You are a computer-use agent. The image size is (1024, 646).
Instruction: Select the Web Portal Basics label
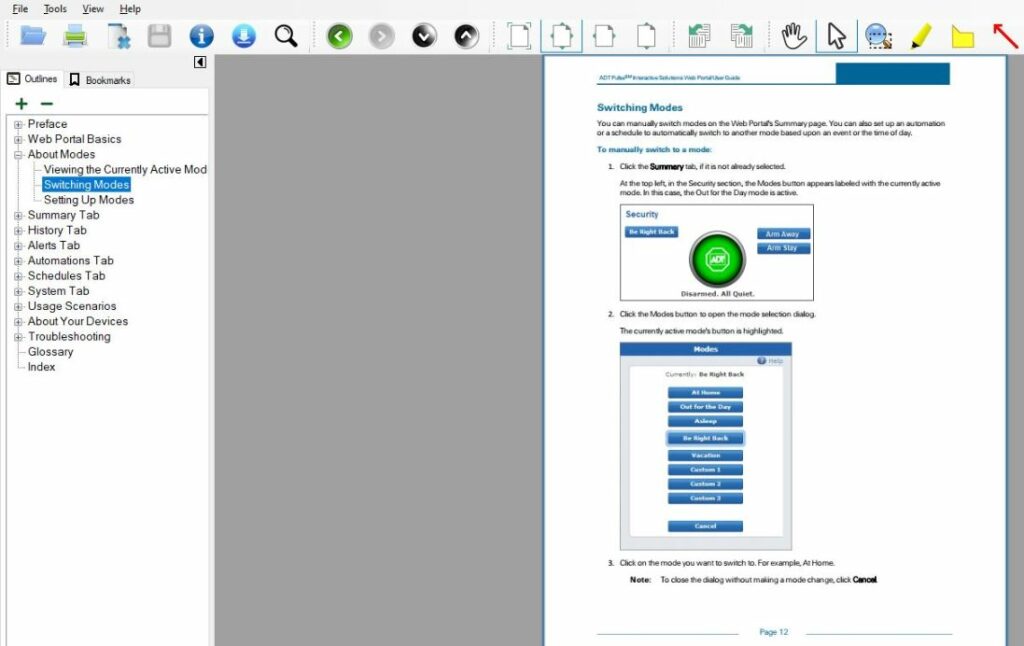[74, 139]
